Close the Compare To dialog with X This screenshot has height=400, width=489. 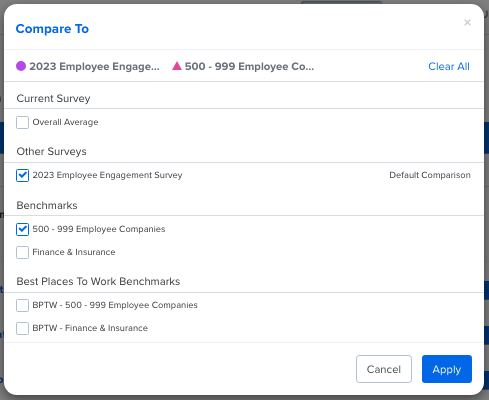(467, 22)
